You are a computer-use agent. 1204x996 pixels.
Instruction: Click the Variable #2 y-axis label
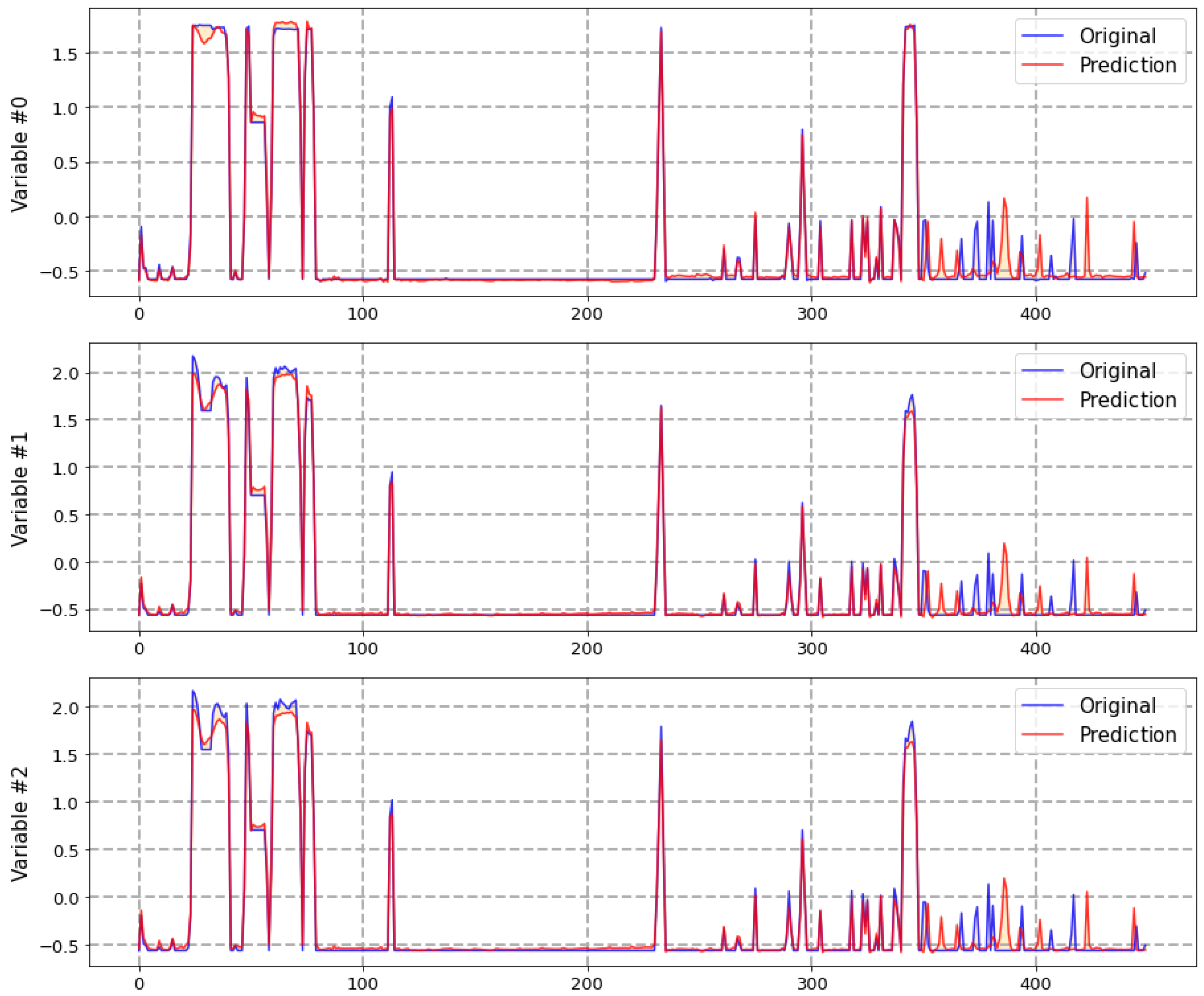[x=19, y=823]
